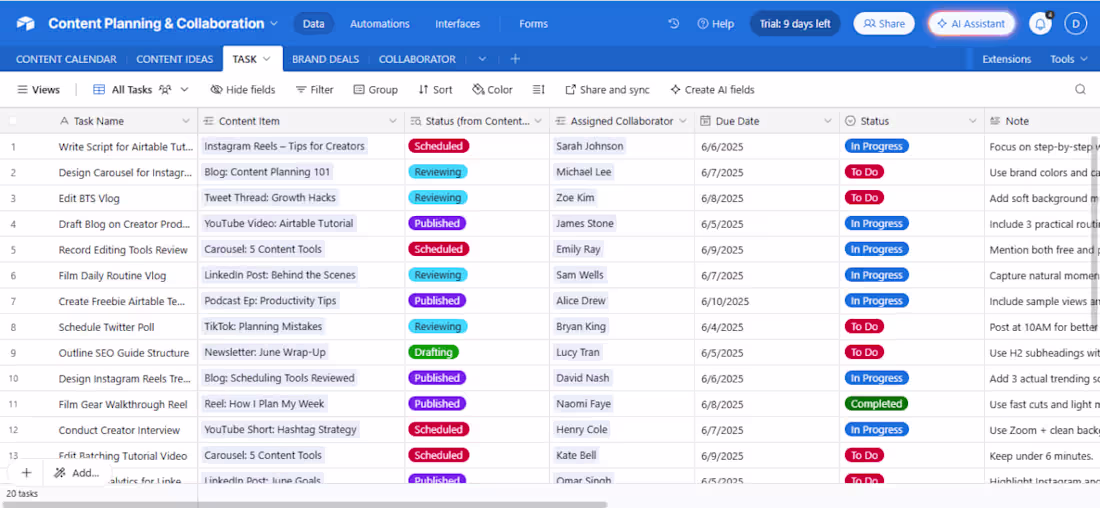Open the TASK tab dropdown chevron
Viewport: 1100px width, 508px height.
pos(267,59)
